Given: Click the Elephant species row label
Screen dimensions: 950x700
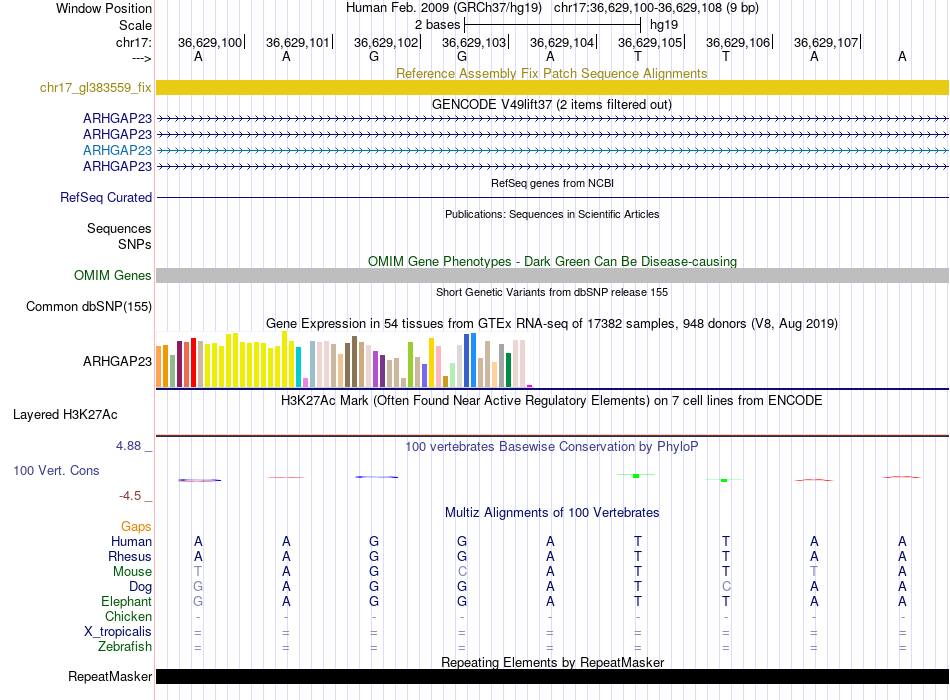Looking at the screenshot, I should click(x=126, y=602).
